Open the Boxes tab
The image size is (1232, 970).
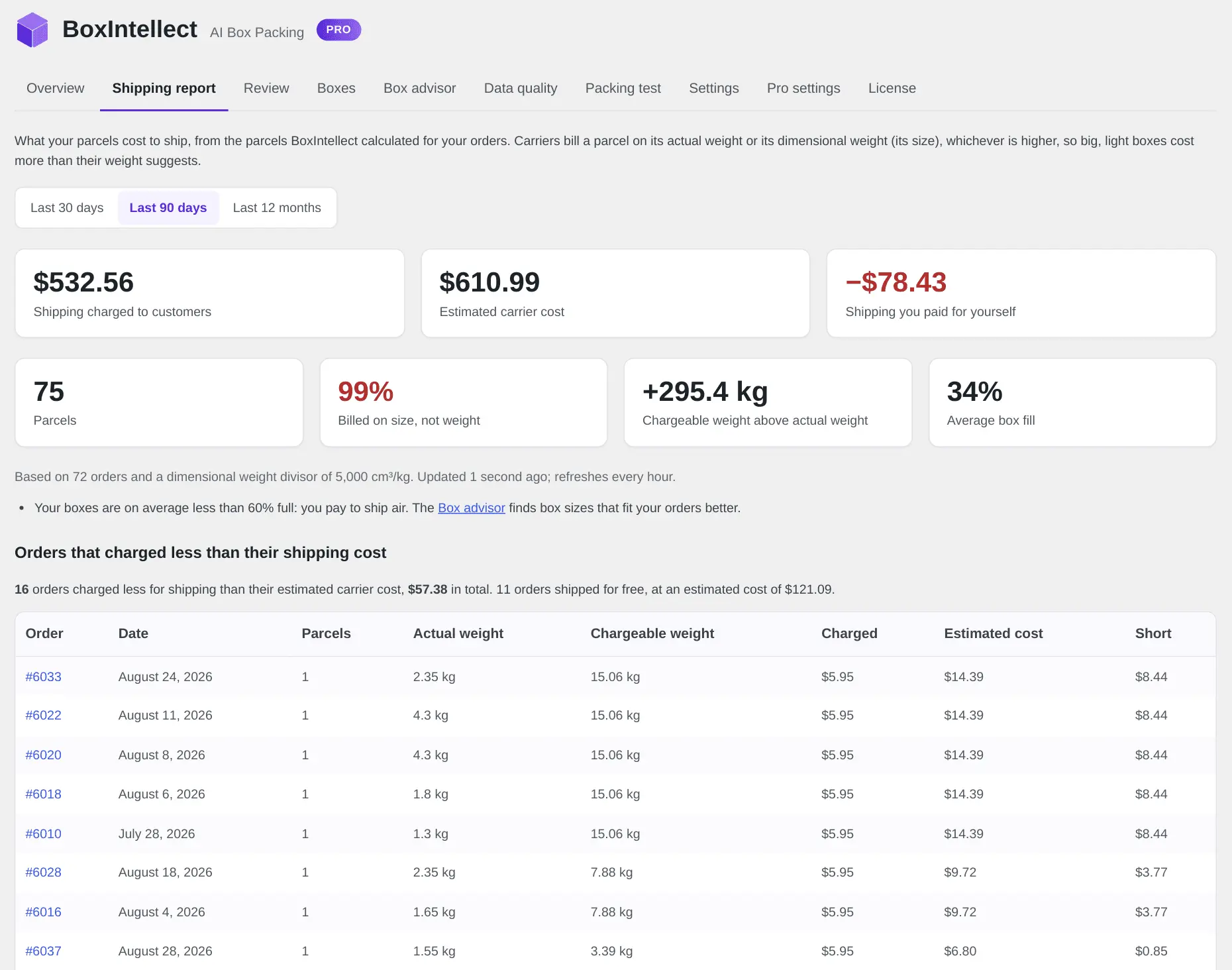(x=336, y=88)
